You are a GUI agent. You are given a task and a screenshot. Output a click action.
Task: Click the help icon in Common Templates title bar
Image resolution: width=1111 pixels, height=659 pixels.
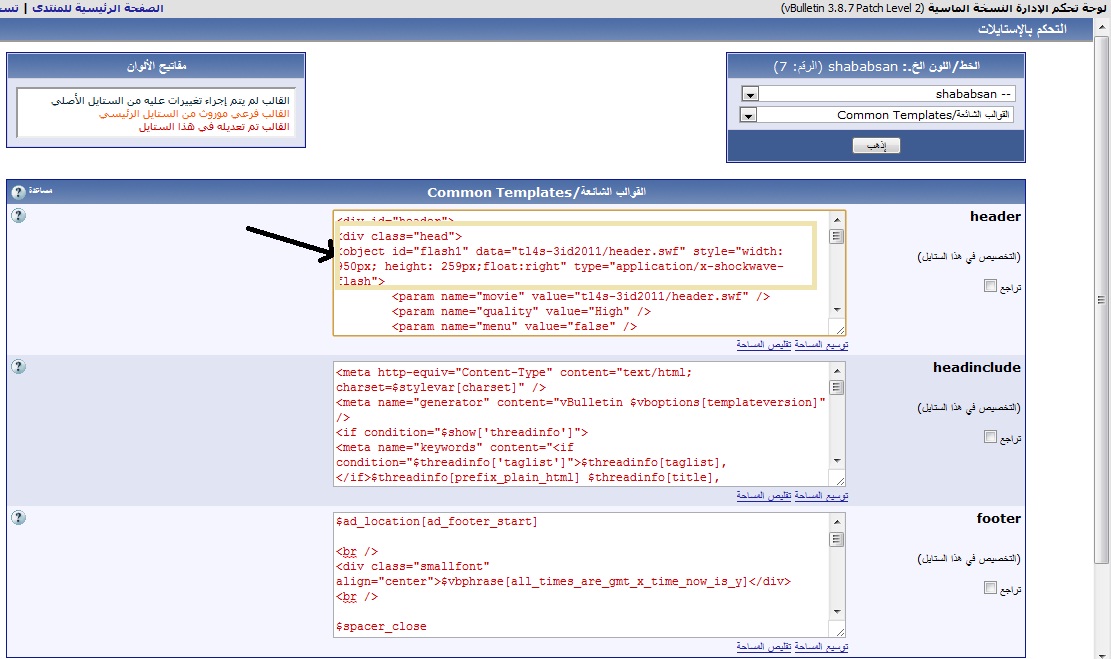click(18, 191)
